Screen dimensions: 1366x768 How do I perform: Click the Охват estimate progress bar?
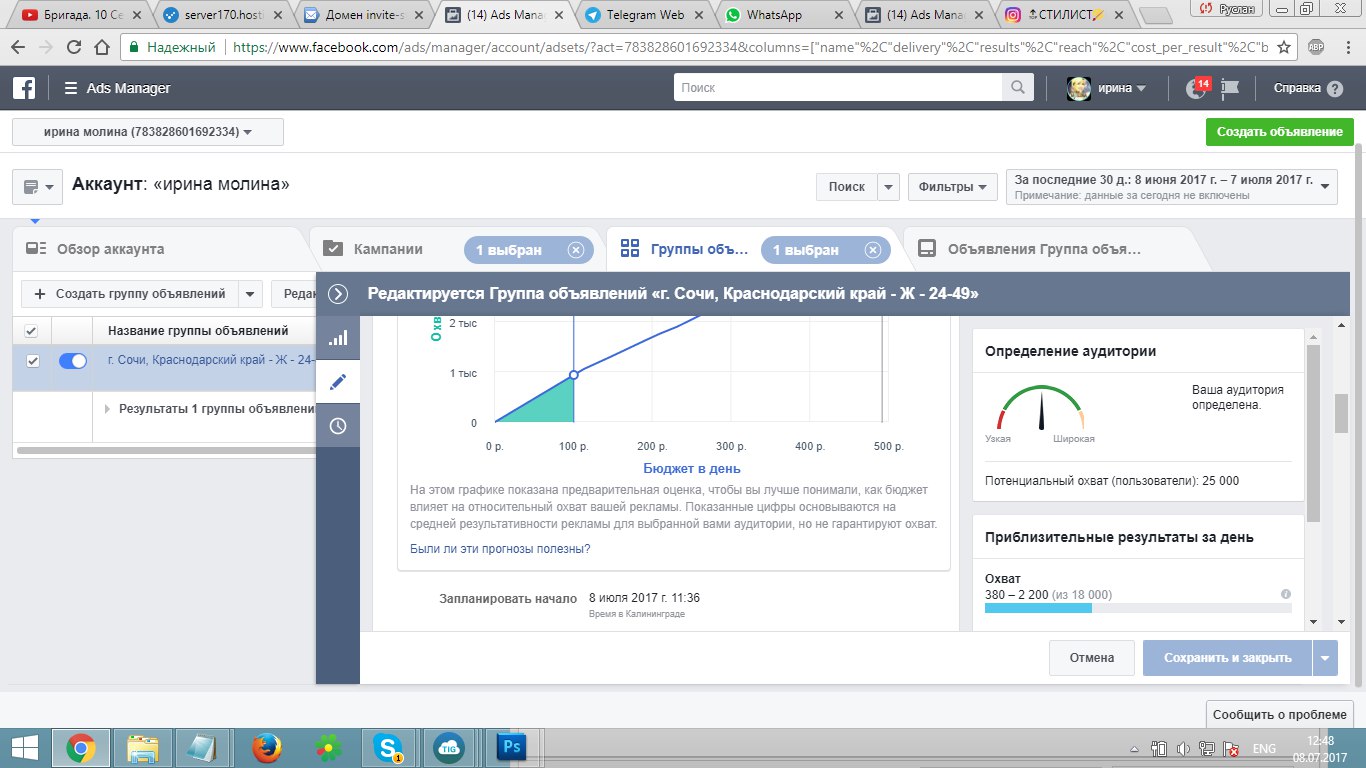coord(1138,608)
